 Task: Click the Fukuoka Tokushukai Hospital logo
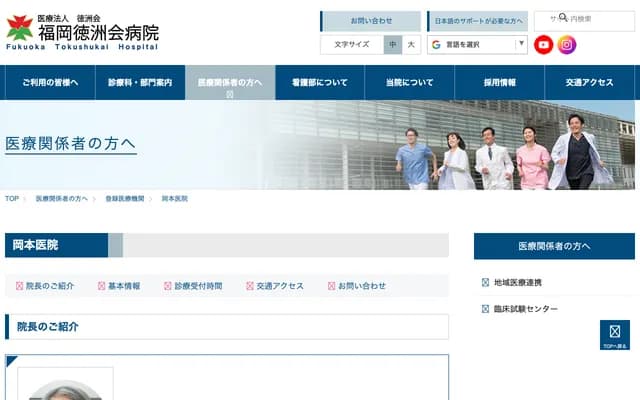[82, 32]
